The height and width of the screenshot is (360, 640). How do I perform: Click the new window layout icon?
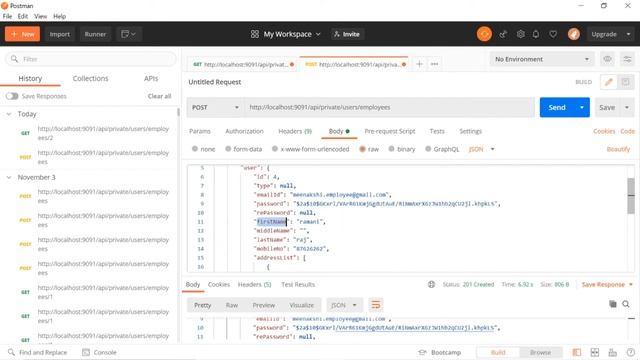pos(129,34)
